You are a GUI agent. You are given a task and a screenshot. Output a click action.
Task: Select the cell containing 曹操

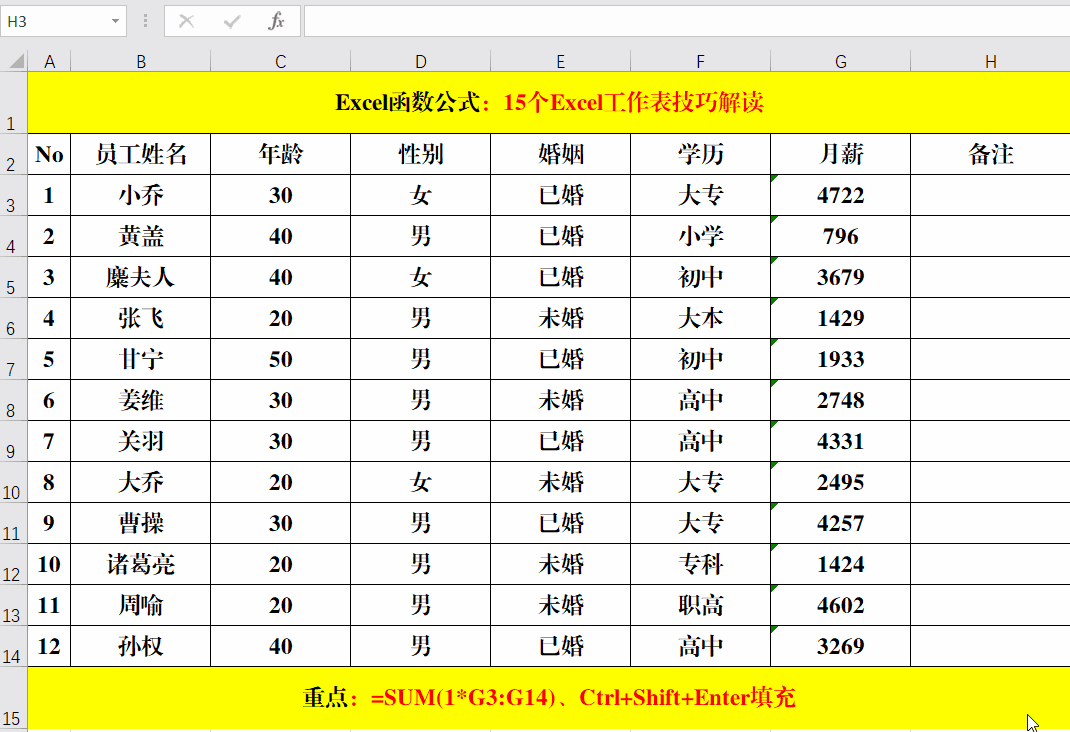coord(141,523)
